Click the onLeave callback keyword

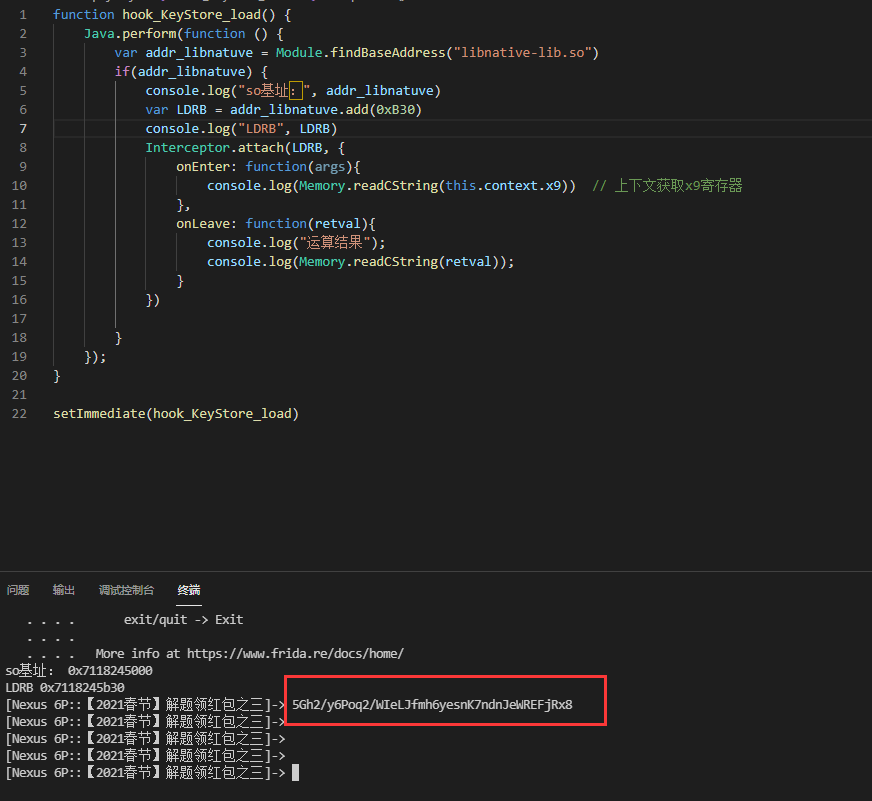(x=206, y=223)
